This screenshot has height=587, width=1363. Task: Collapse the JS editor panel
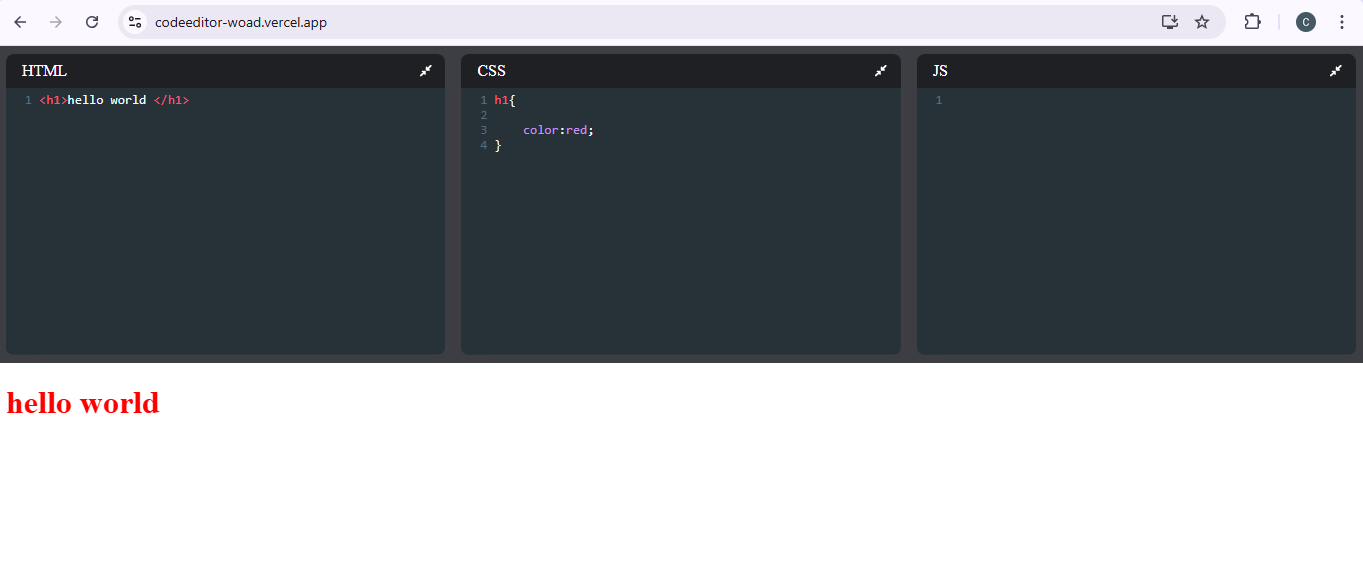click(x=1336, y=71)
